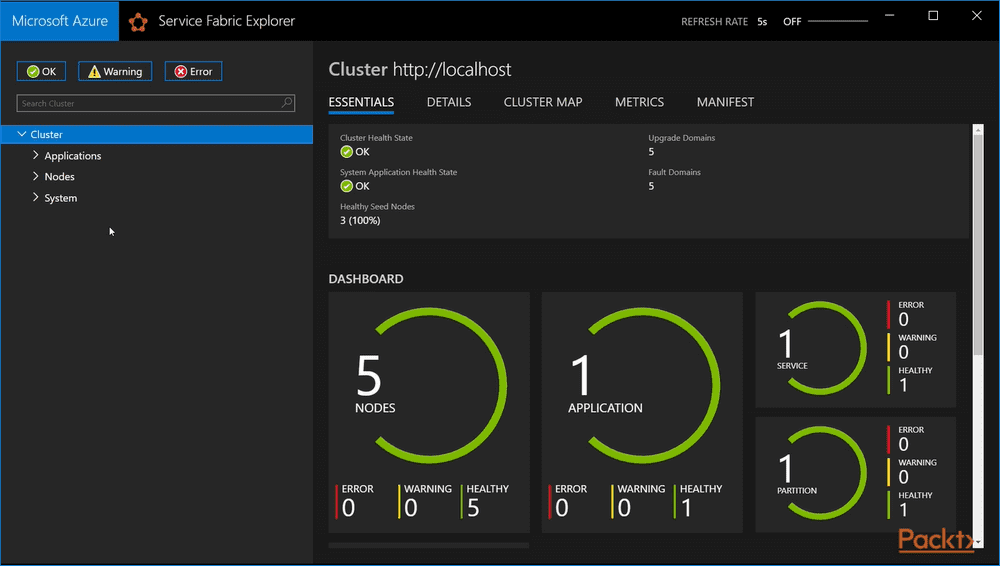Viewport: 1000px width, 566px height.
Task: Toggle the OK health filter
Action: click(41, 71)
